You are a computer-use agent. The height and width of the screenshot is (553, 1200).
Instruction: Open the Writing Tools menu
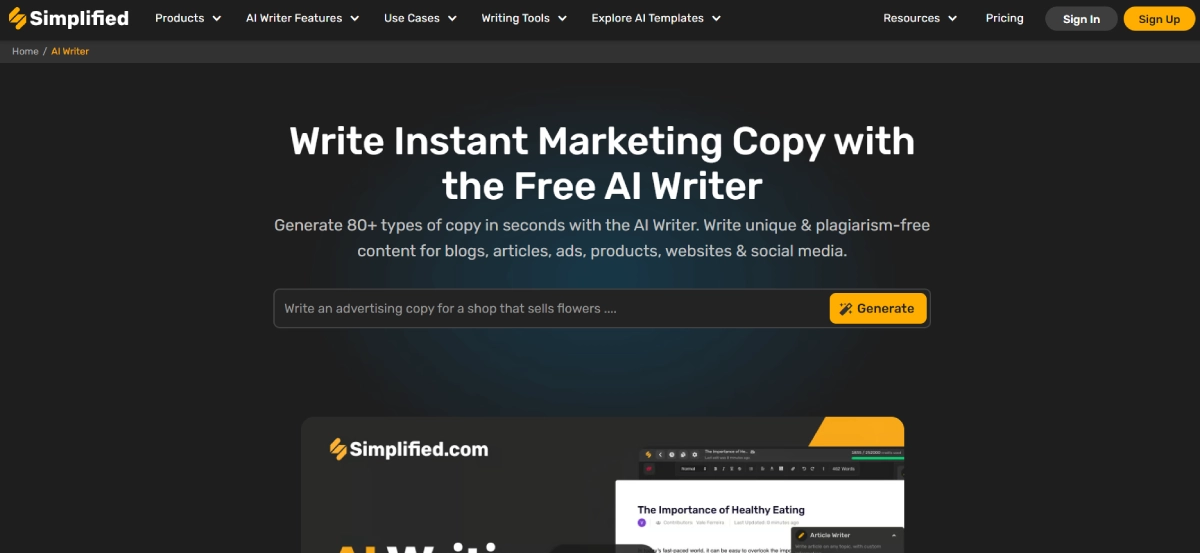click(524, 18)
